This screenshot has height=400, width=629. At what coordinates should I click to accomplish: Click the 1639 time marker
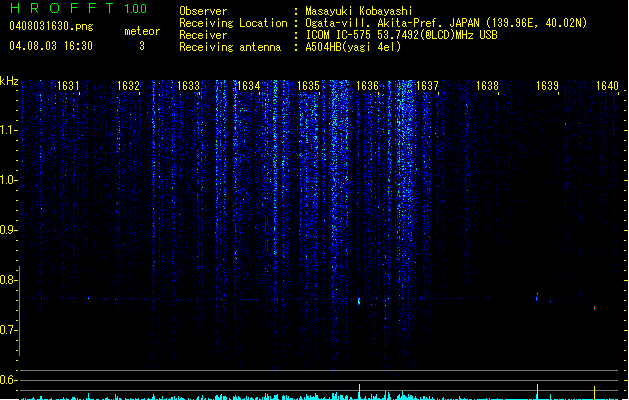tap(547, 86)
